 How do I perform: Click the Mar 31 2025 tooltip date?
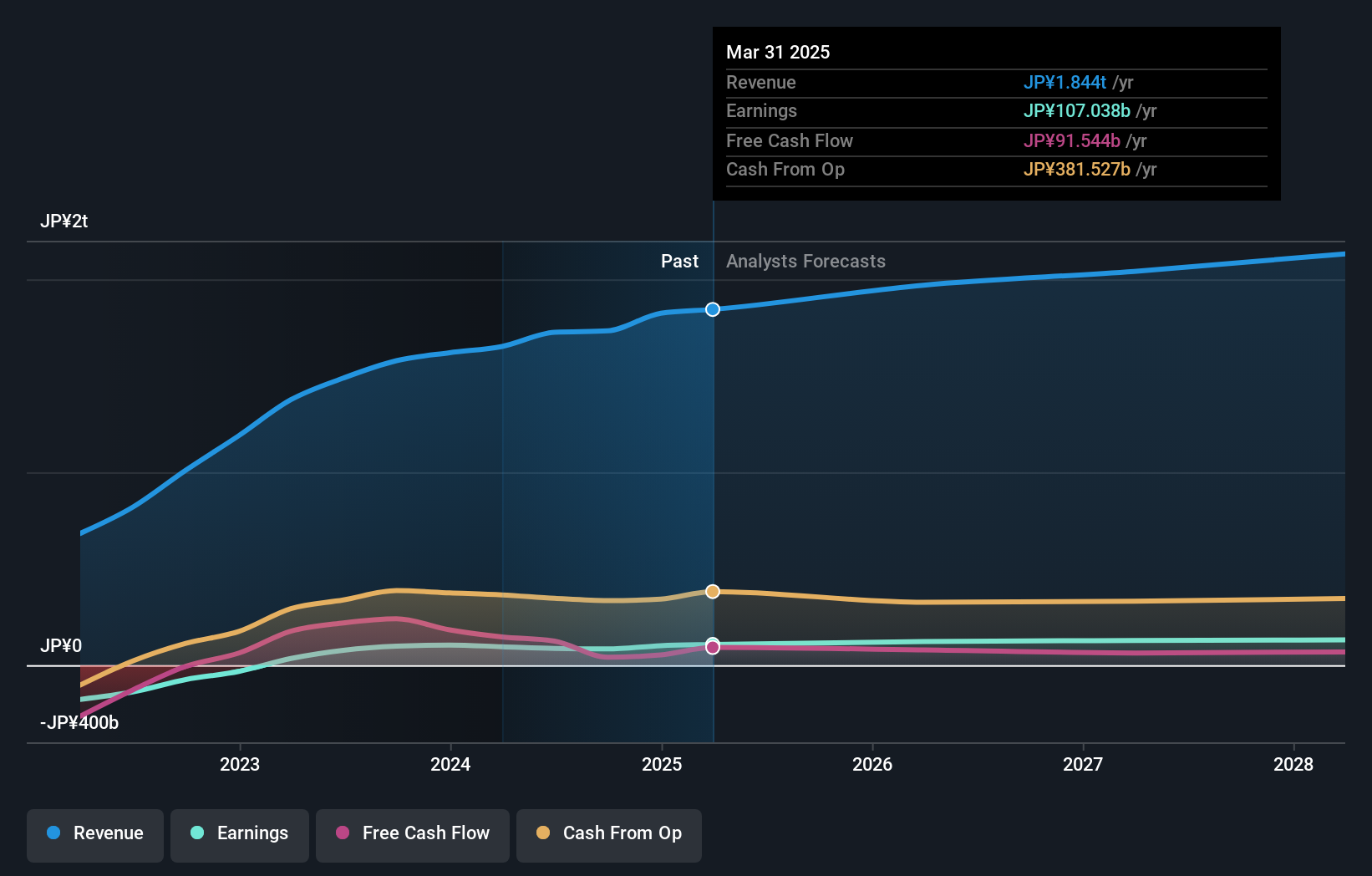pos(778,53)
